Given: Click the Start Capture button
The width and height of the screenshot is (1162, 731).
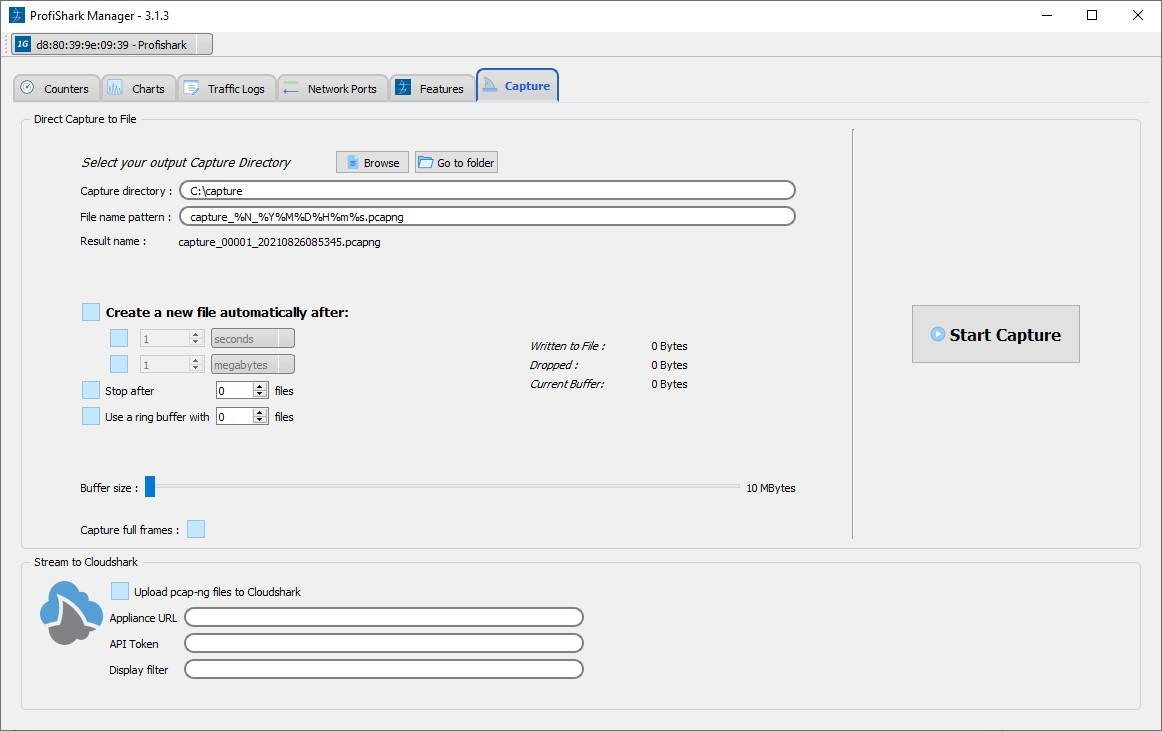Looking at the screenshot, I should click(995, 334).
